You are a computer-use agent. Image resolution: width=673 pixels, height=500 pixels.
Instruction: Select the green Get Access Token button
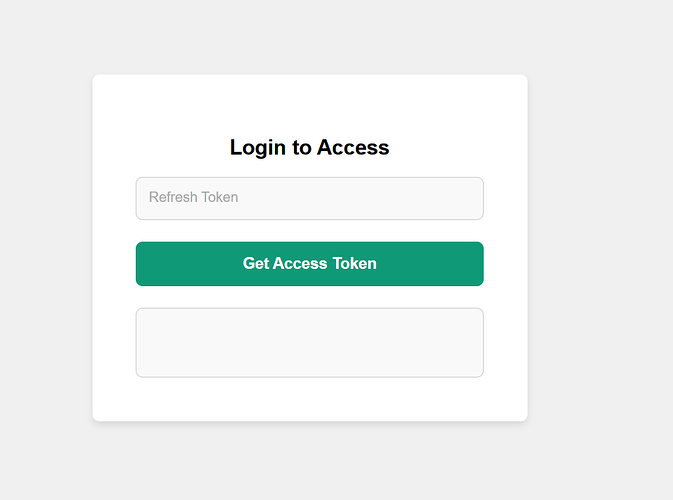(x=309, y=264)
